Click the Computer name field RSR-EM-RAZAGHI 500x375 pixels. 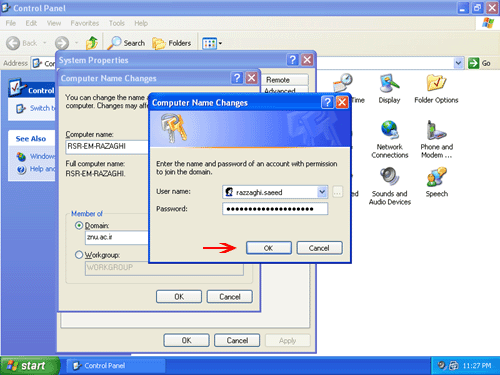(107, 146)
